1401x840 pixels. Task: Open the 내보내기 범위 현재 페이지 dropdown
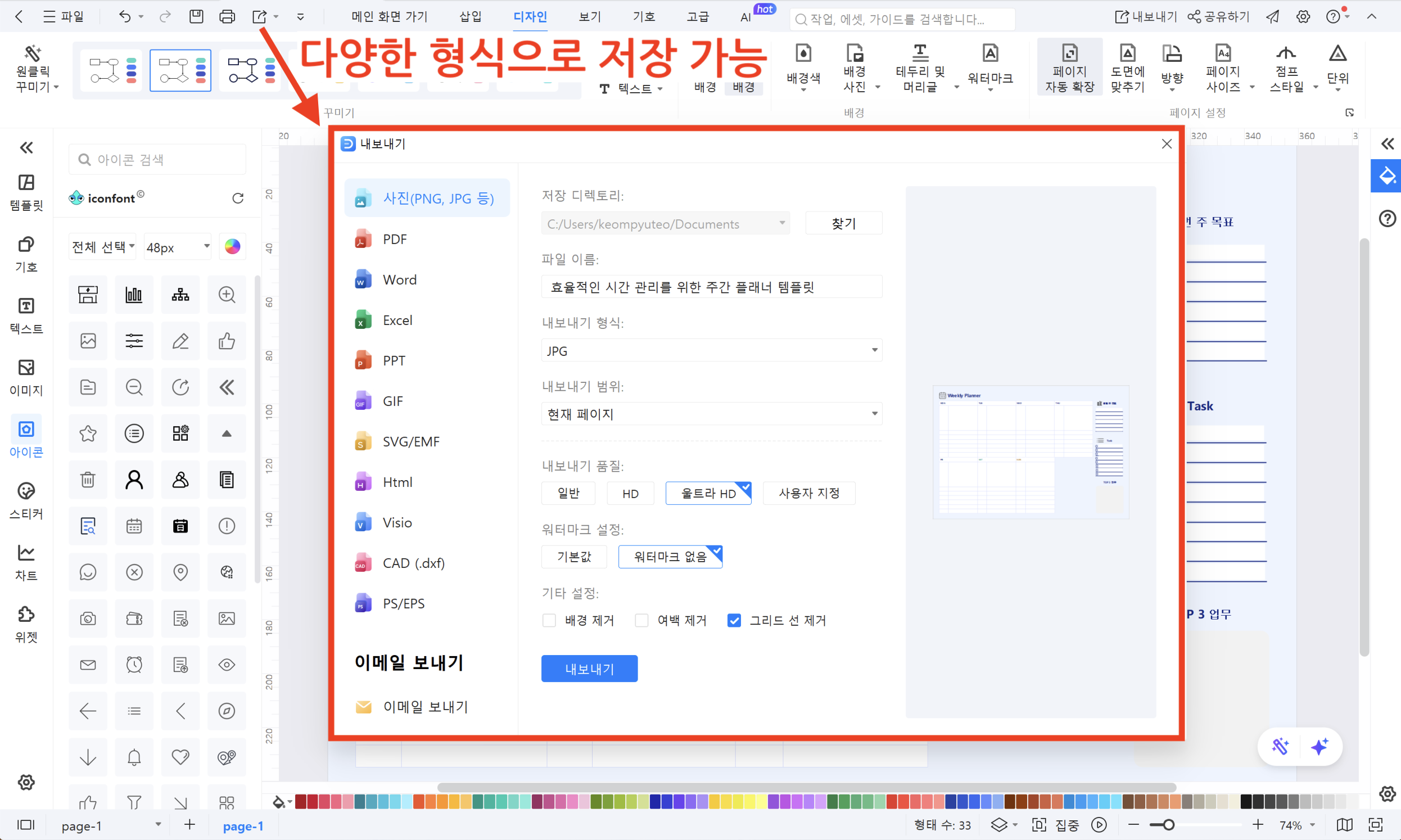[x=711, y=414]
